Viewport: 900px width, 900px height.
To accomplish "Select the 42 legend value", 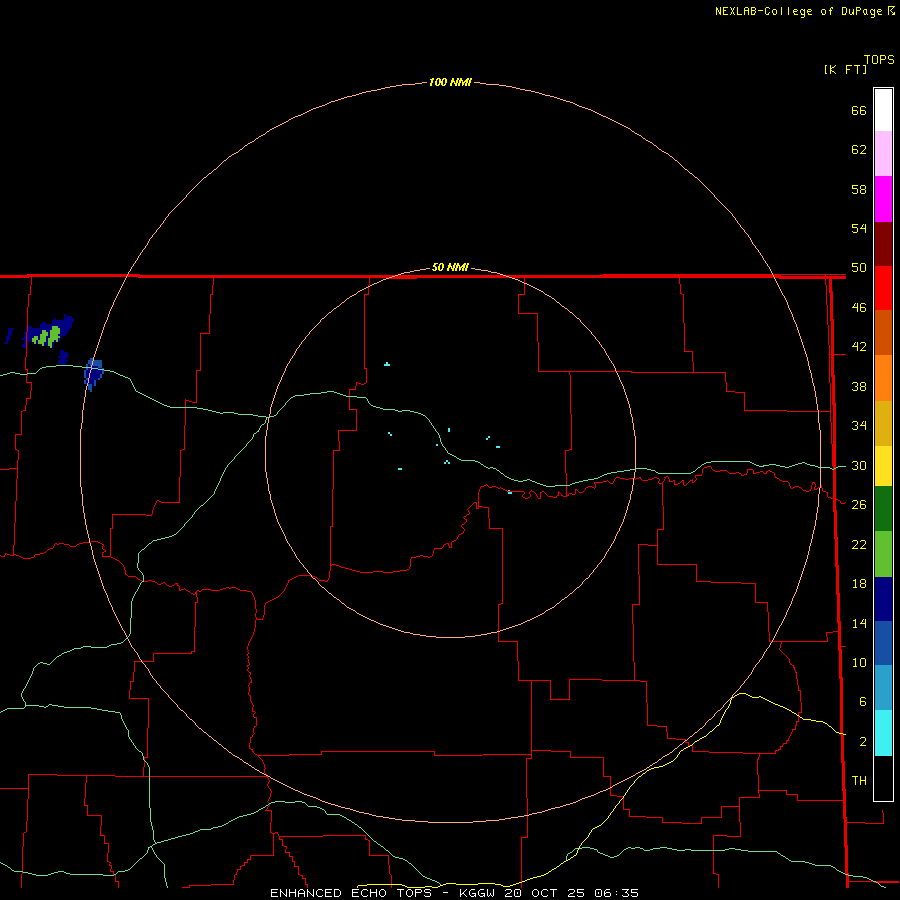I will 859,347.
